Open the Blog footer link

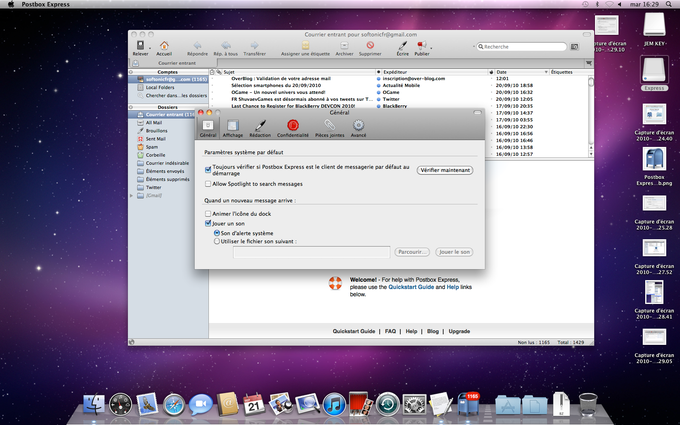coord(433,331)
